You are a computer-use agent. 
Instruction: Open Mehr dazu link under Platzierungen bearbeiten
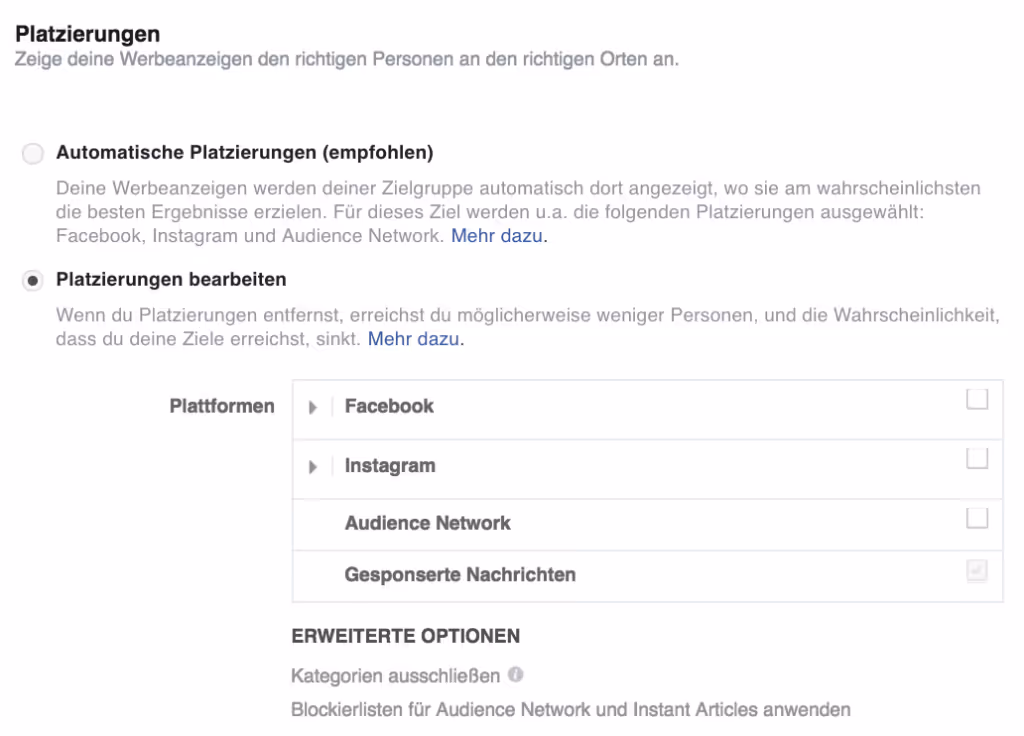415,339
